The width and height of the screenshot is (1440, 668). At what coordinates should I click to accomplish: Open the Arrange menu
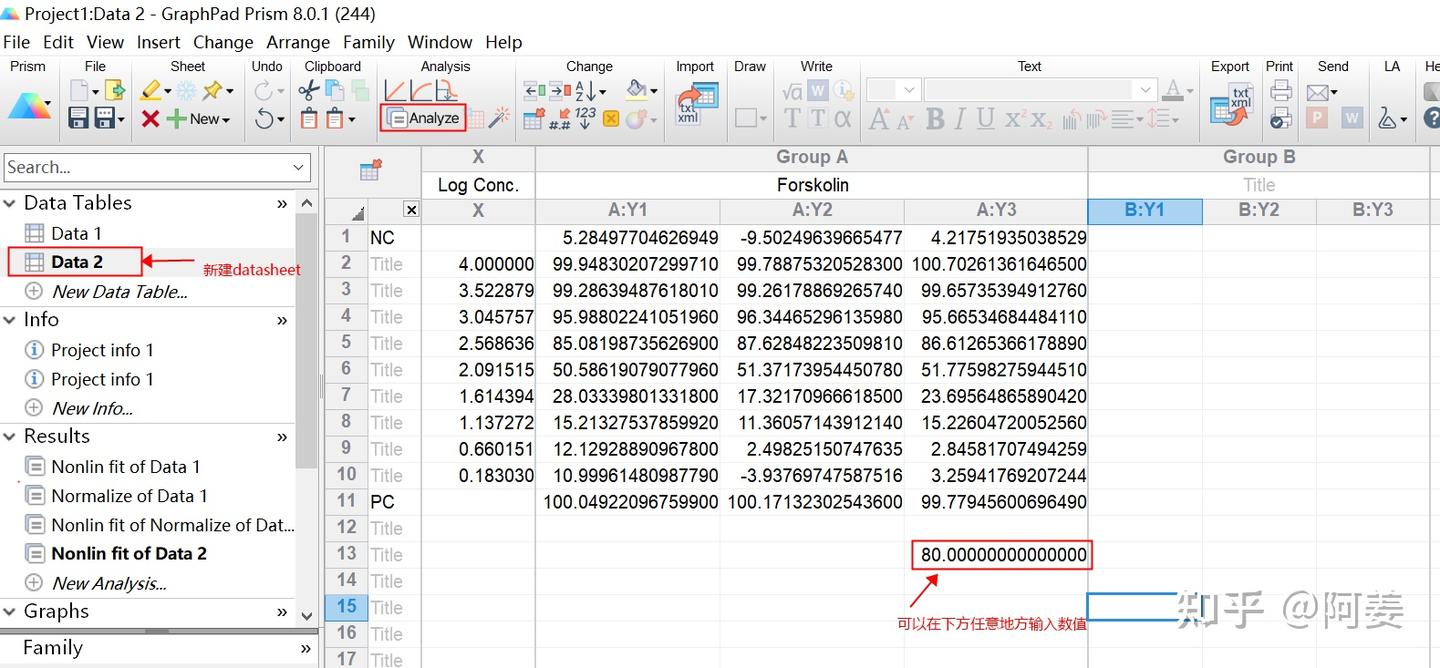coord(298,42)
